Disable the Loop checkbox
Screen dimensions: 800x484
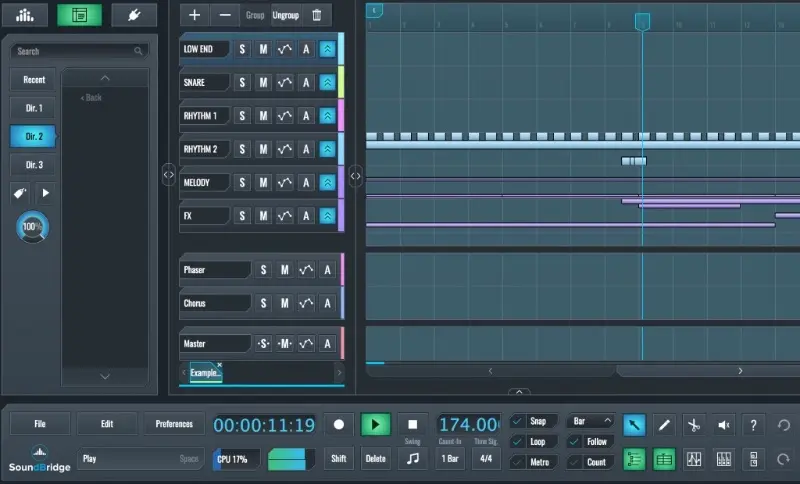(517, 442)
